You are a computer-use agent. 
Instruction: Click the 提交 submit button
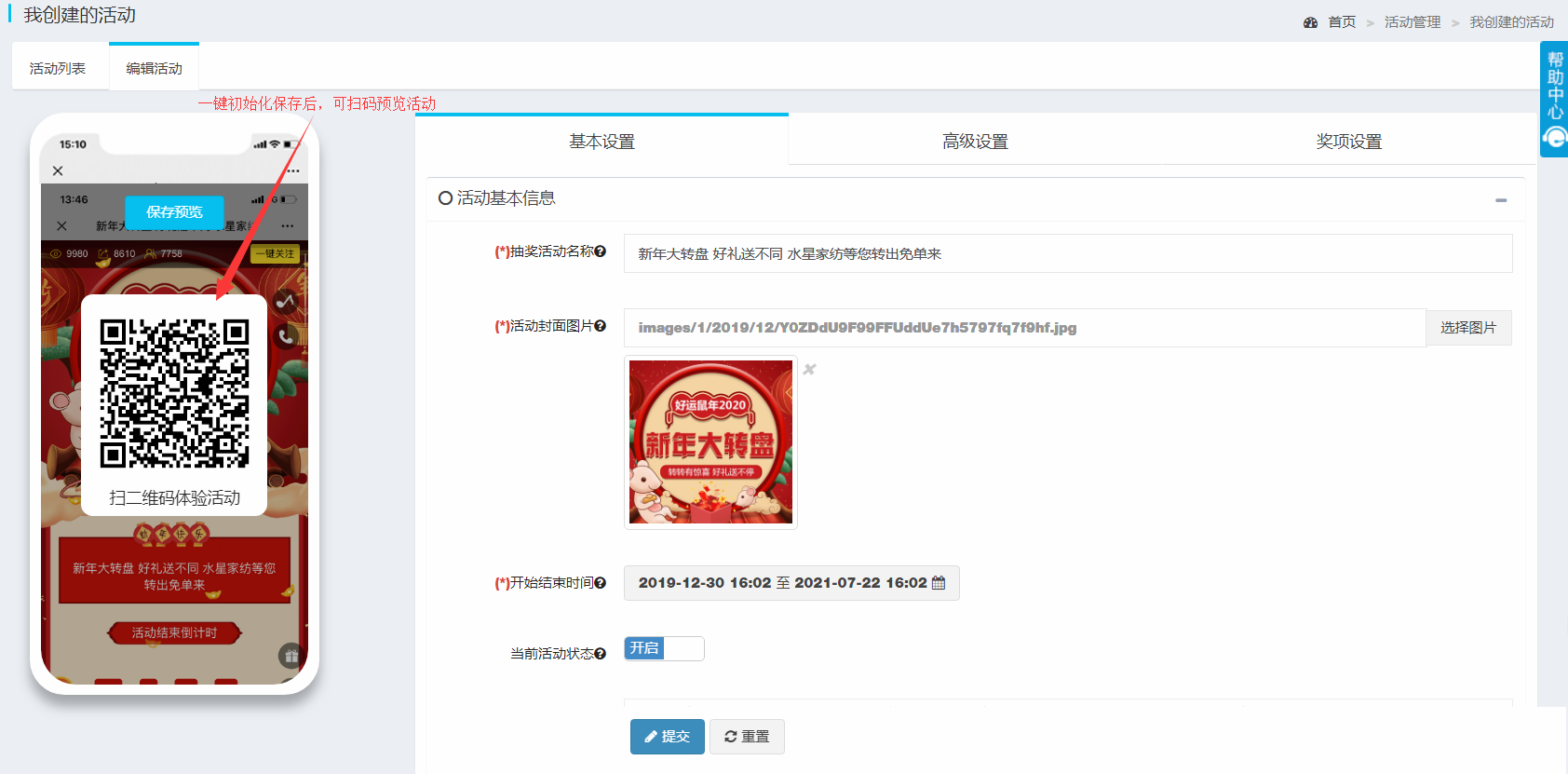pyautogui.click(x=668, y=737)
